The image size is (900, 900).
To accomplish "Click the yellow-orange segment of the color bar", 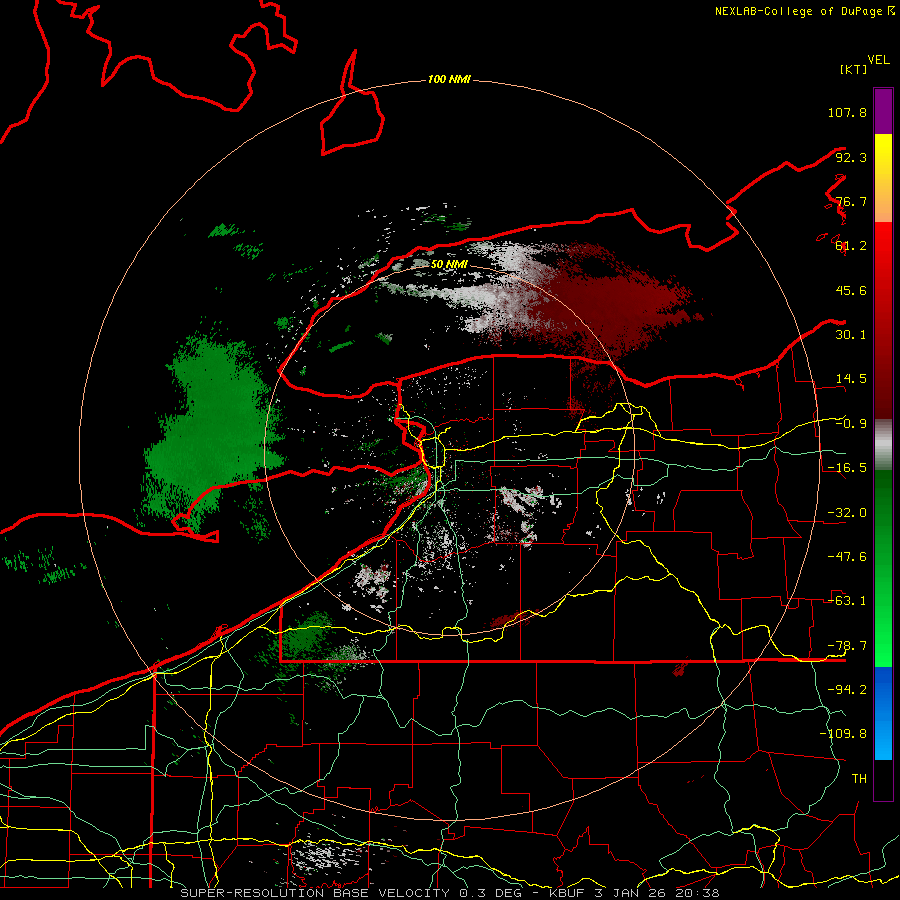I will click(883, 178).
